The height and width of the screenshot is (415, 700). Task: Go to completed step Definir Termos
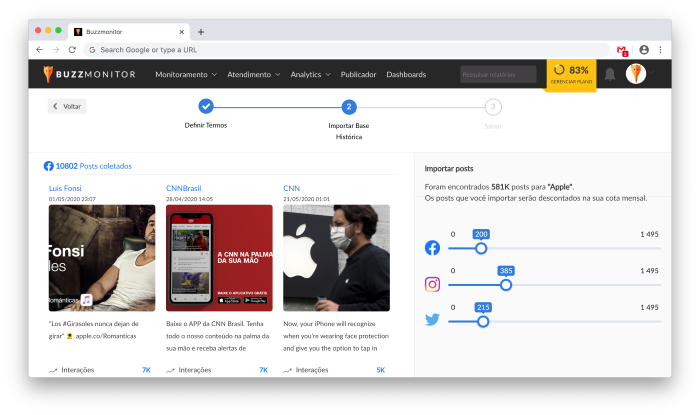[x=206, y=106]
